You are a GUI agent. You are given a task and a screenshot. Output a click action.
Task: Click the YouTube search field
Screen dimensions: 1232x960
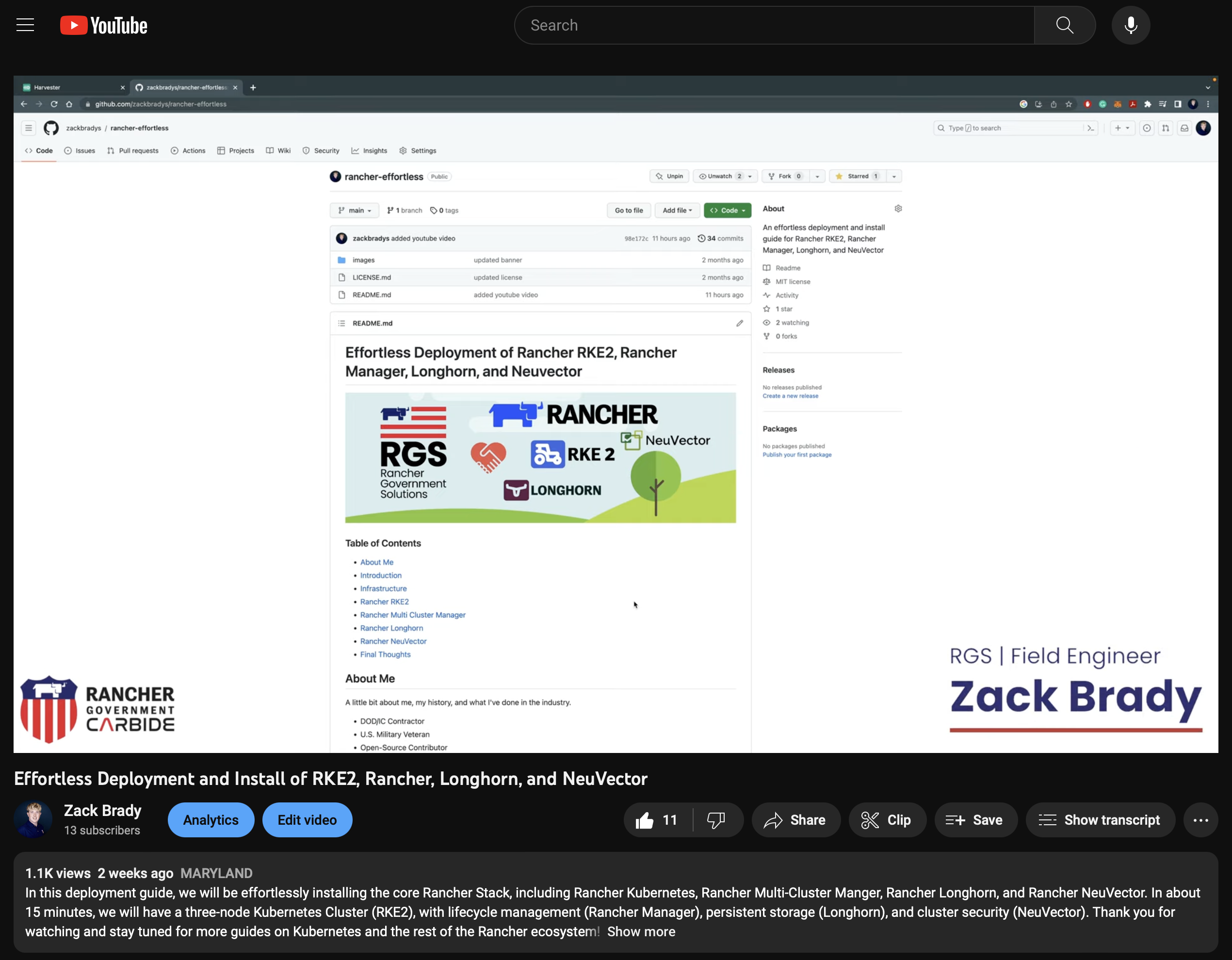773,25
